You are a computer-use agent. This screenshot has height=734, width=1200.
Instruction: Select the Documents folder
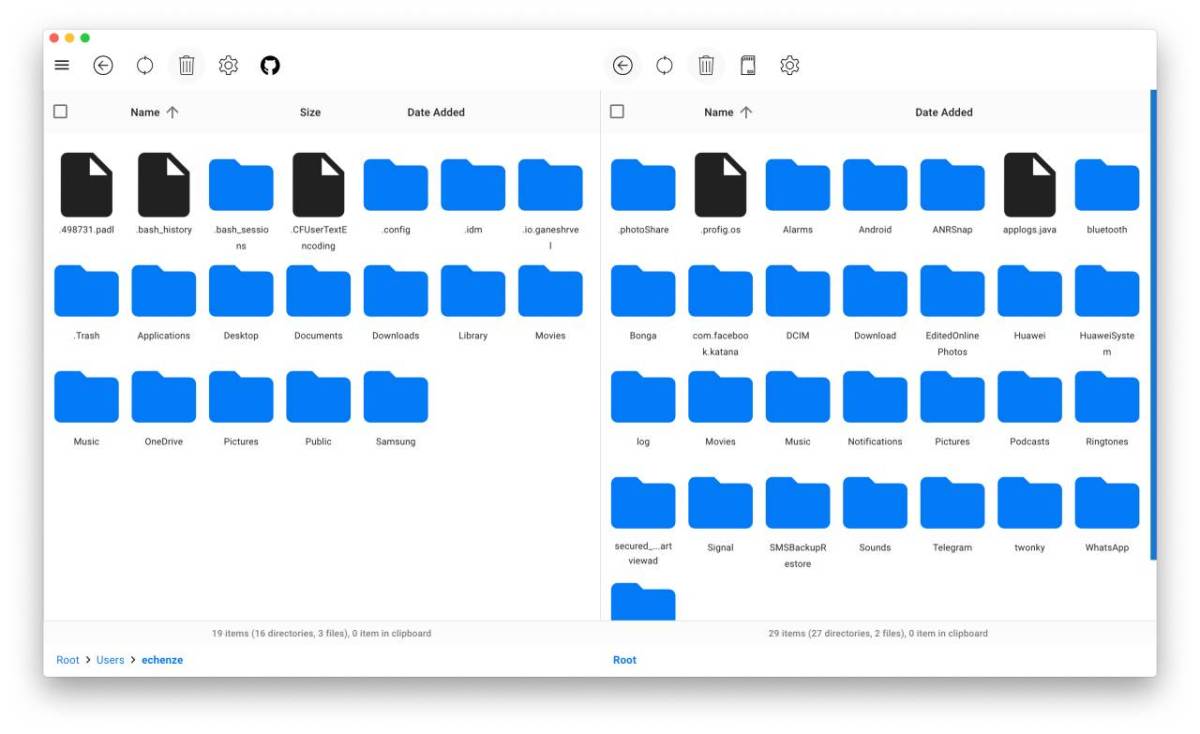coord(318,301)
